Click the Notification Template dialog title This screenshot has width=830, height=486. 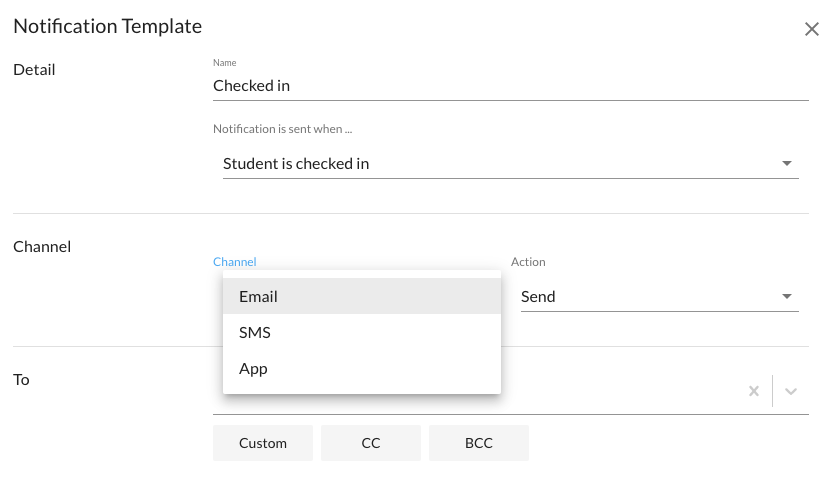[x=107, y=27]
